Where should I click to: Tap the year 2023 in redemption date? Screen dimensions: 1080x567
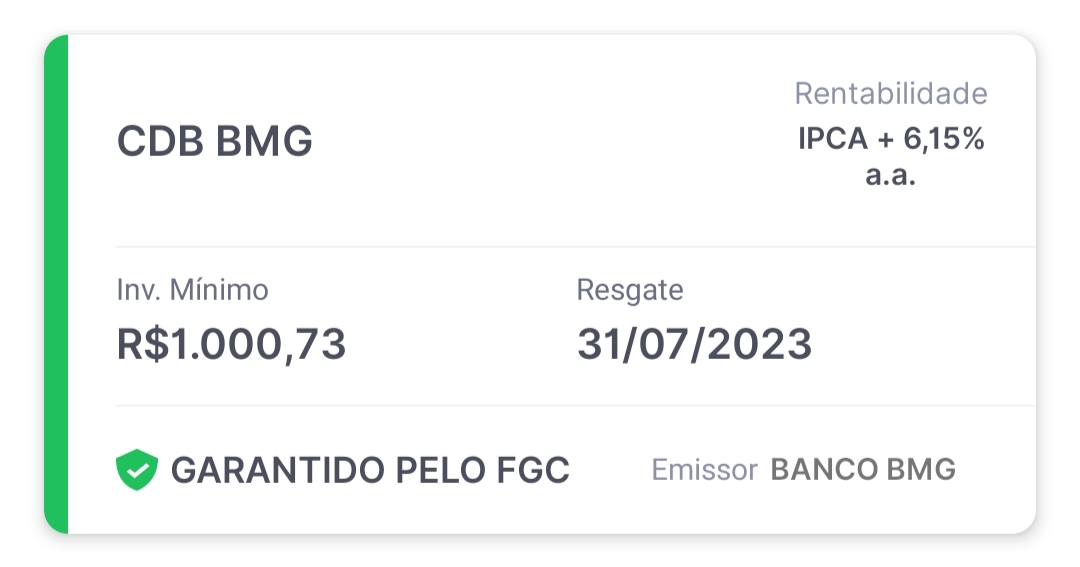759,344
